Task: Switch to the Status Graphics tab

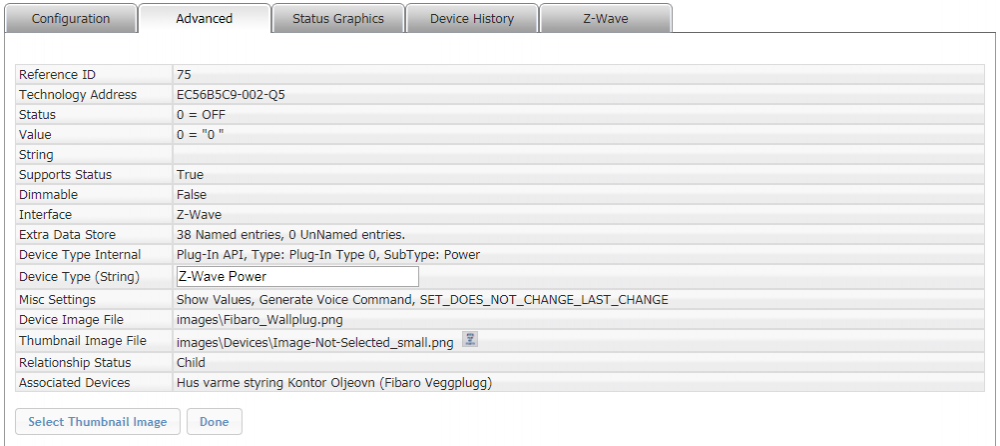Action: click(x=338, y=19)
